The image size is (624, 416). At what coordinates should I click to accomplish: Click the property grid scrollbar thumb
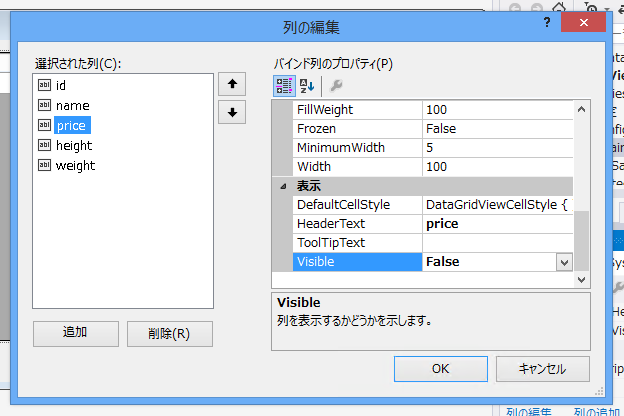tap(581, 240)
